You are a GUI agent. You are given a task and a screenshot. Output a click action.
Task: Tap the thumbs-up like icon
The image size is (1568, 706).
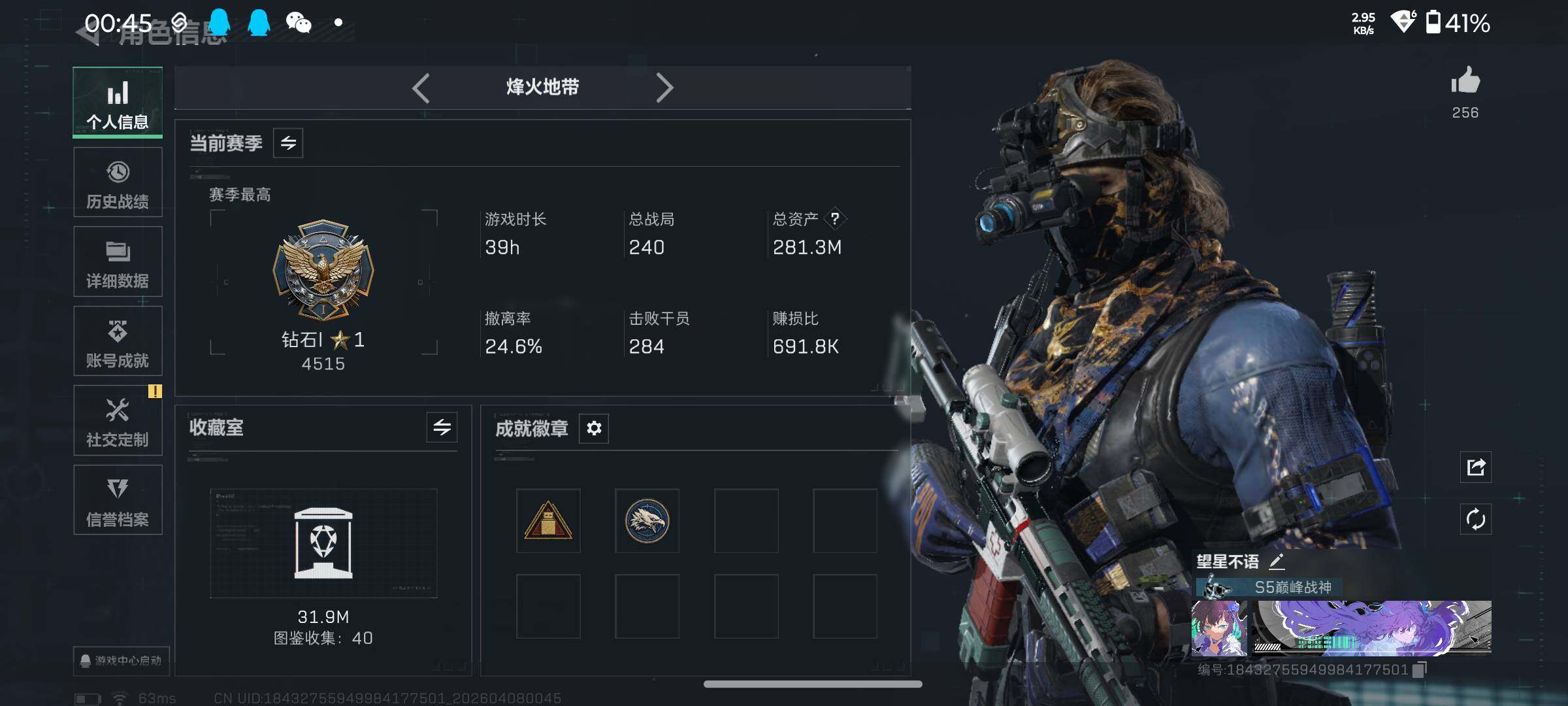[1465, 81]
